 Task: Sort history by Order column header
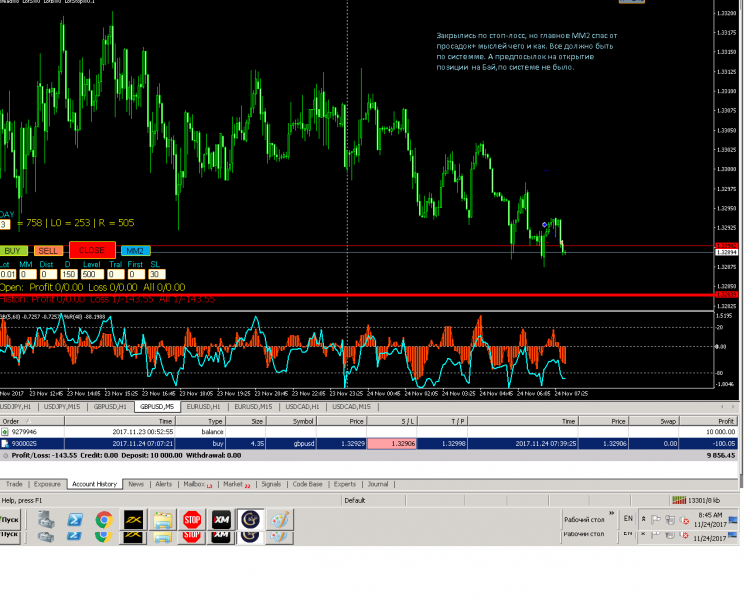click(32, 422)
